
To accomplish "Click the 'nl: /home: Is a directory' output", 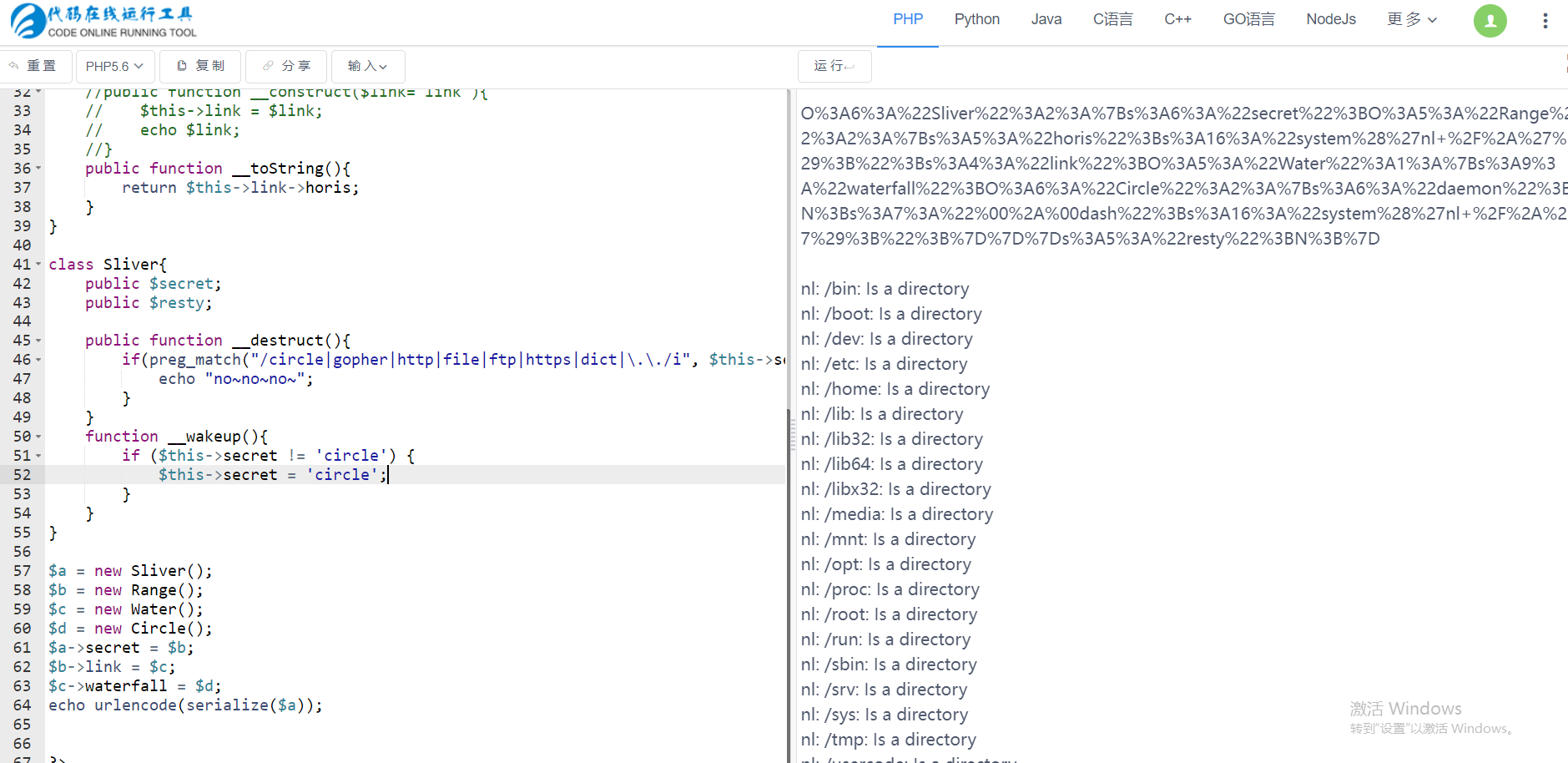I will [895, 389].
